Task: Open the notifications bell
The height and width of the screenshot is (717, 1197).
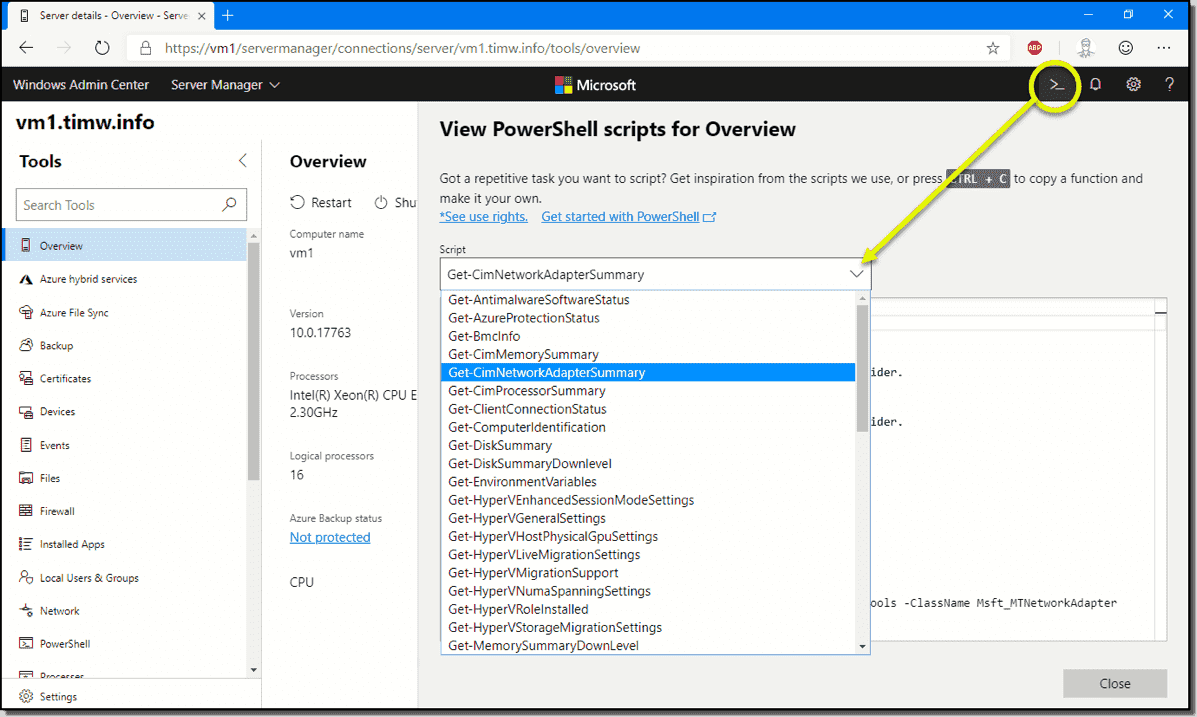Action: tap(1095, 85)
